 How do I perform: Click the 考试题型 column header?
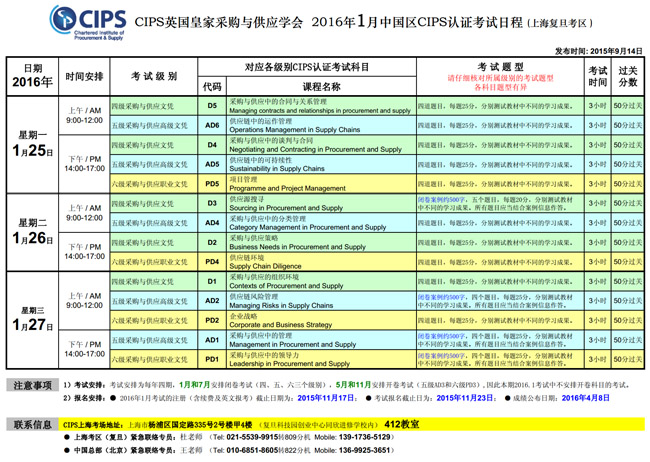pyautogui.click(x=500, y=76)
